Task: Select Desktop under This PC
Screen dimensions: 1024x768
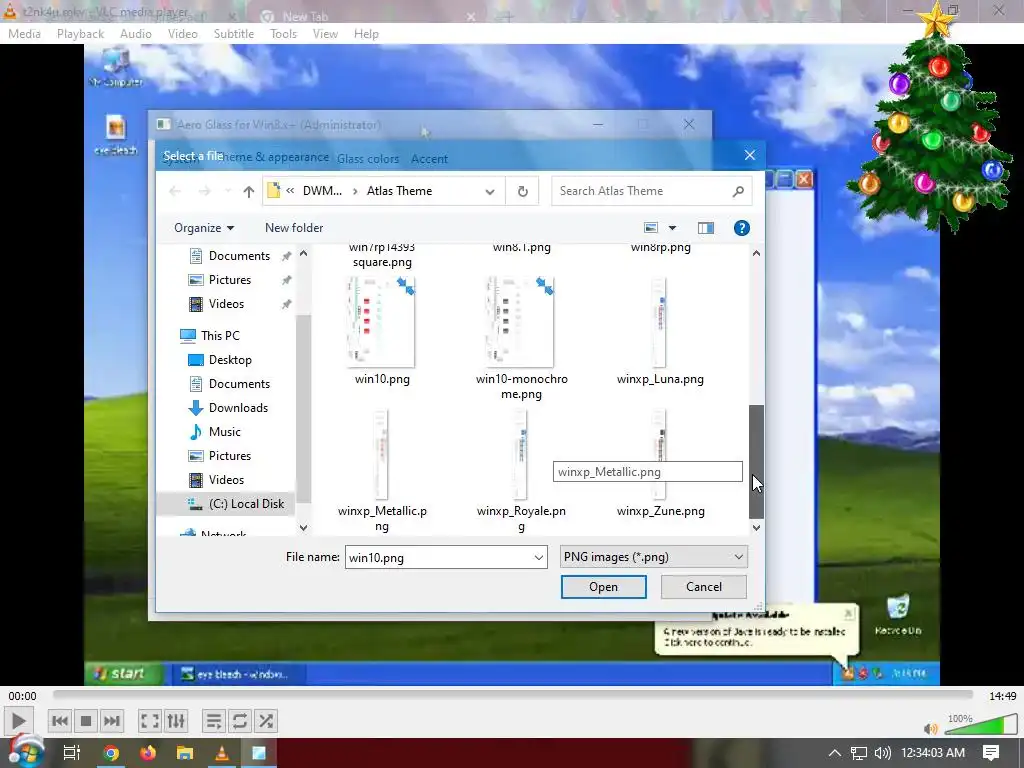Action: click(x=219, y=360)
